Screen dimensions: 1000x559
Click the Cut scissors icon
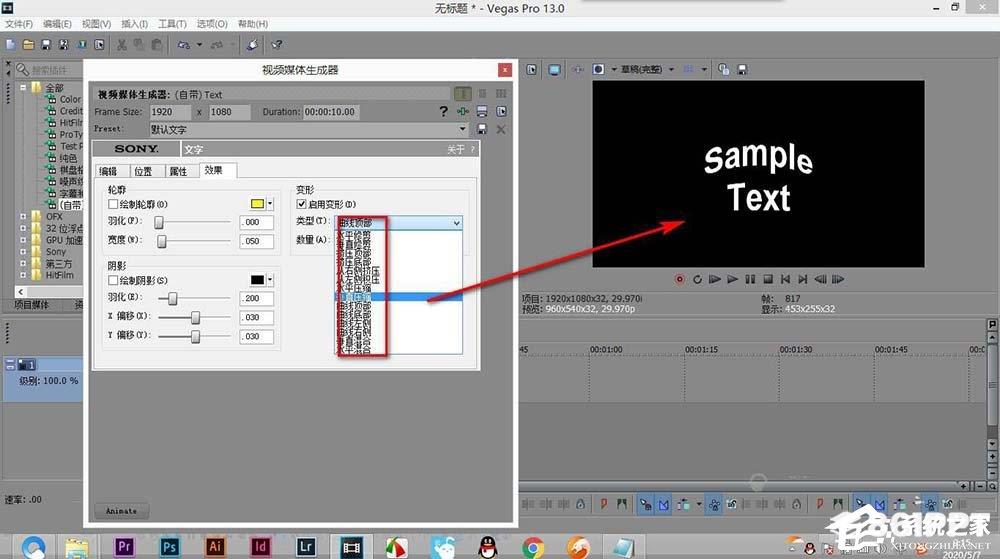pos(121,45)
